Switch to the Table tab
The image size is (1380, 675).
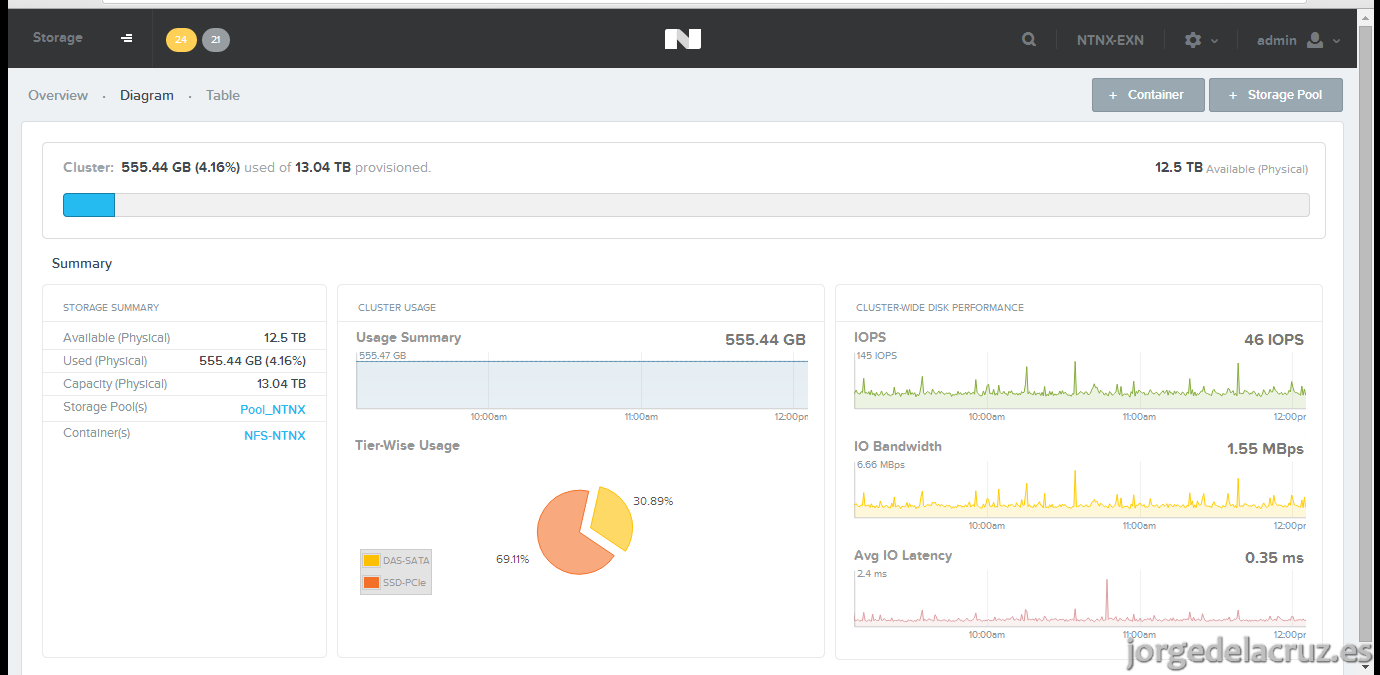[223, 95]
